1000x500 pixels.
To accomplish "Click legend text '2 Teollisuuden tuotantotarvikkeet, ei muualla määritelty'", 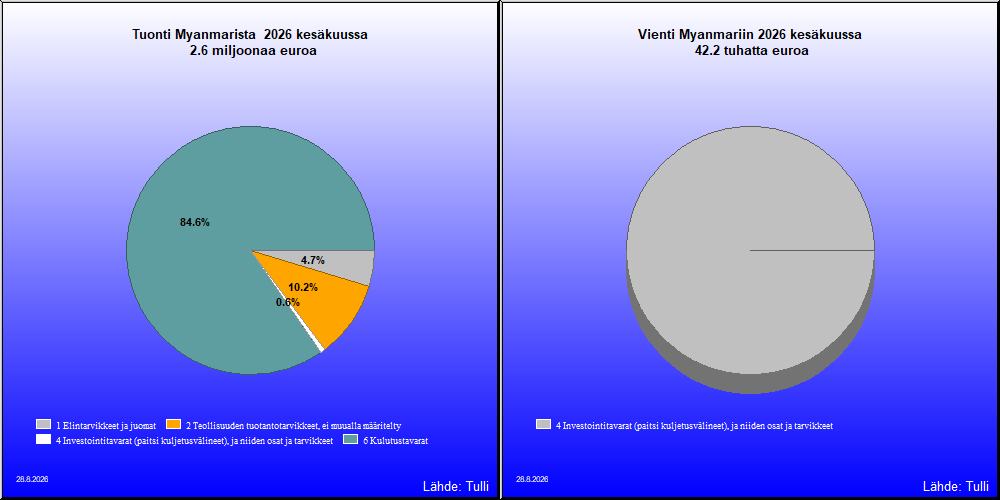I will point(293,425).
